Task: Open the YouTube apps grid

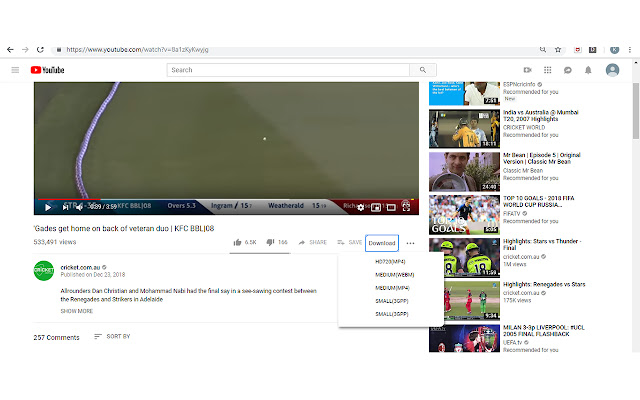Action: (548, 70)
